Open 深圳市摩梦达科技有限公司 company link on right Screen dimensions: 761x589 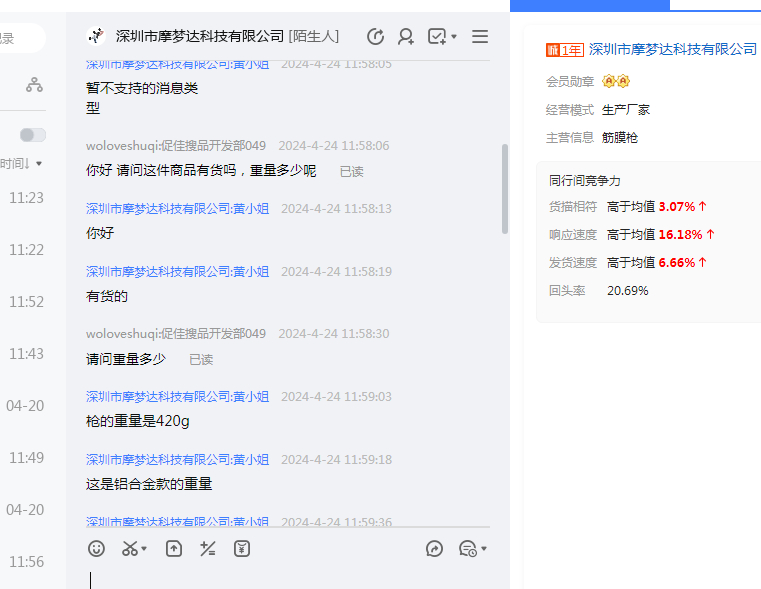[x=672, y=49]
